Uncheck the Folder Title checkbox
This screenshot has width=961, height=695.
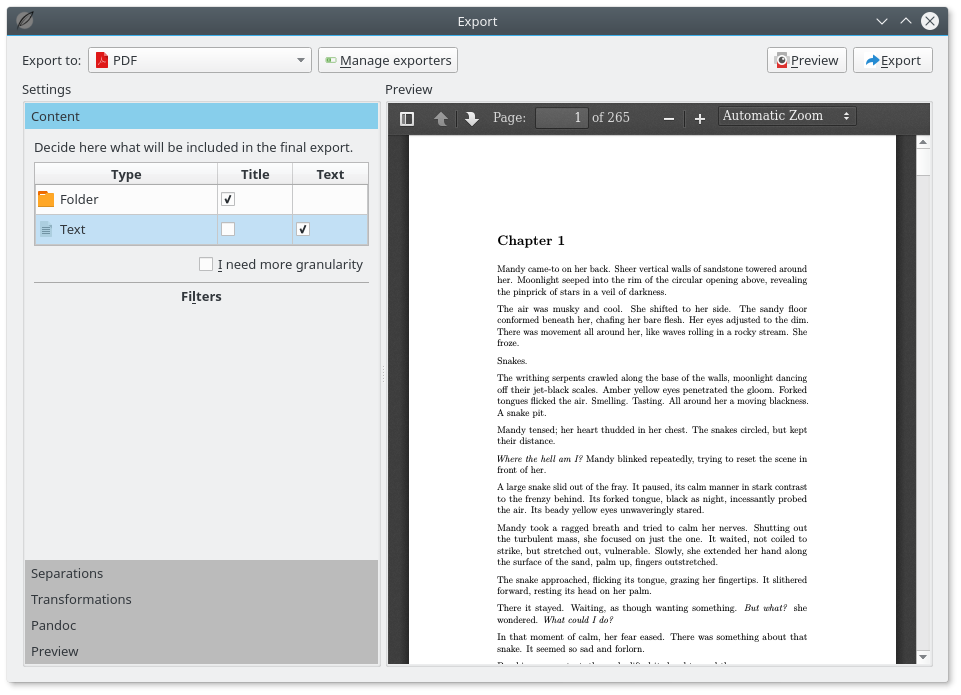point(228,199)
